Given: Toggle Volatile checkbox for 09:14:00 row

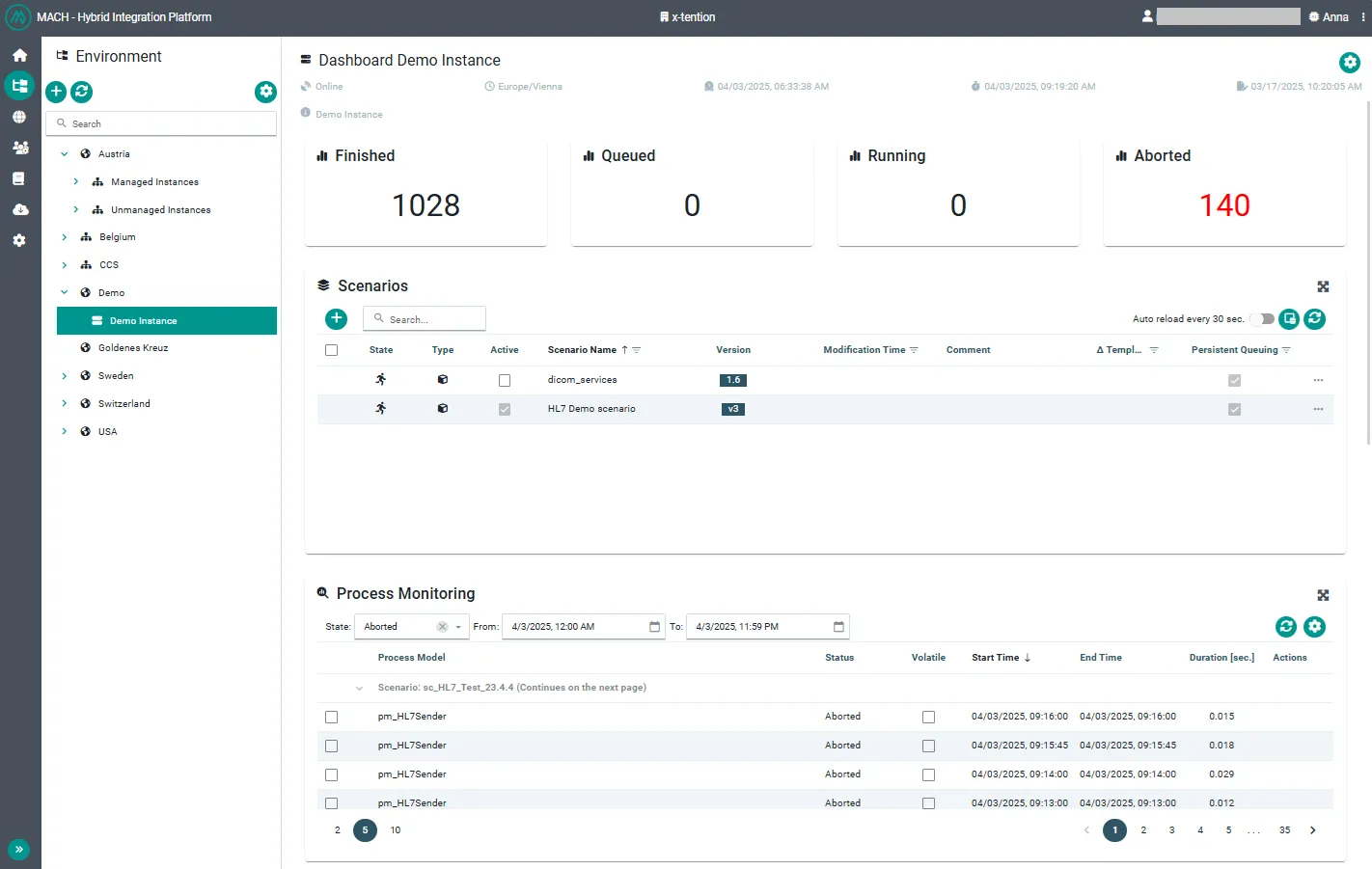Looking at the screenshot, I should (928, 774).
